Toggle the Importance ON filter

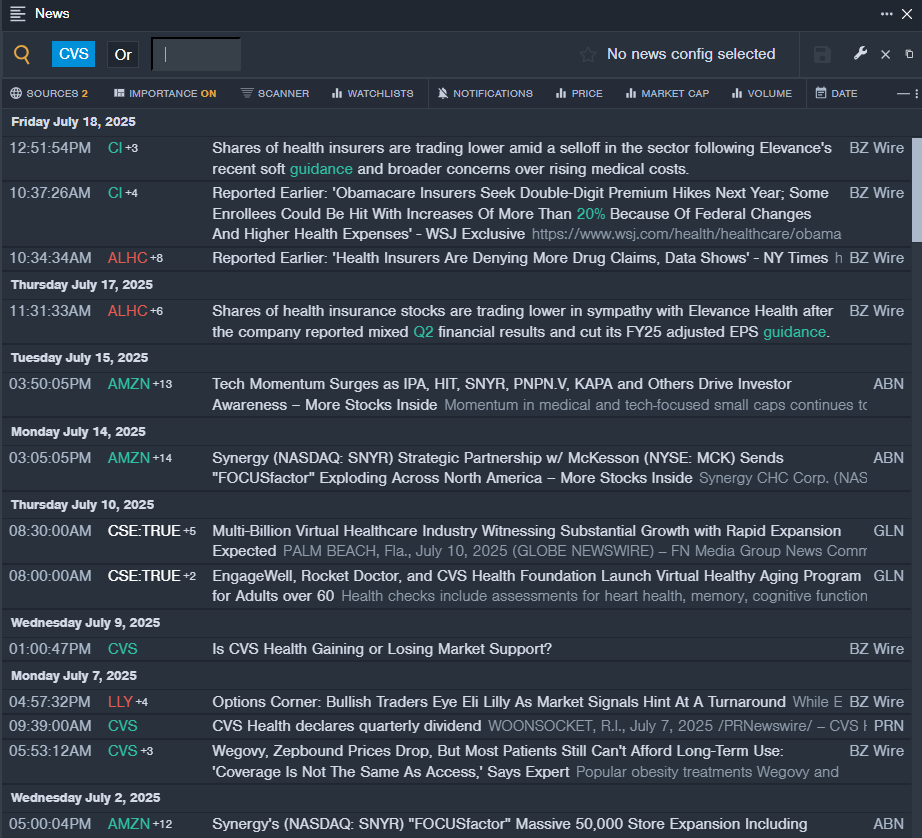click(165, 94)
